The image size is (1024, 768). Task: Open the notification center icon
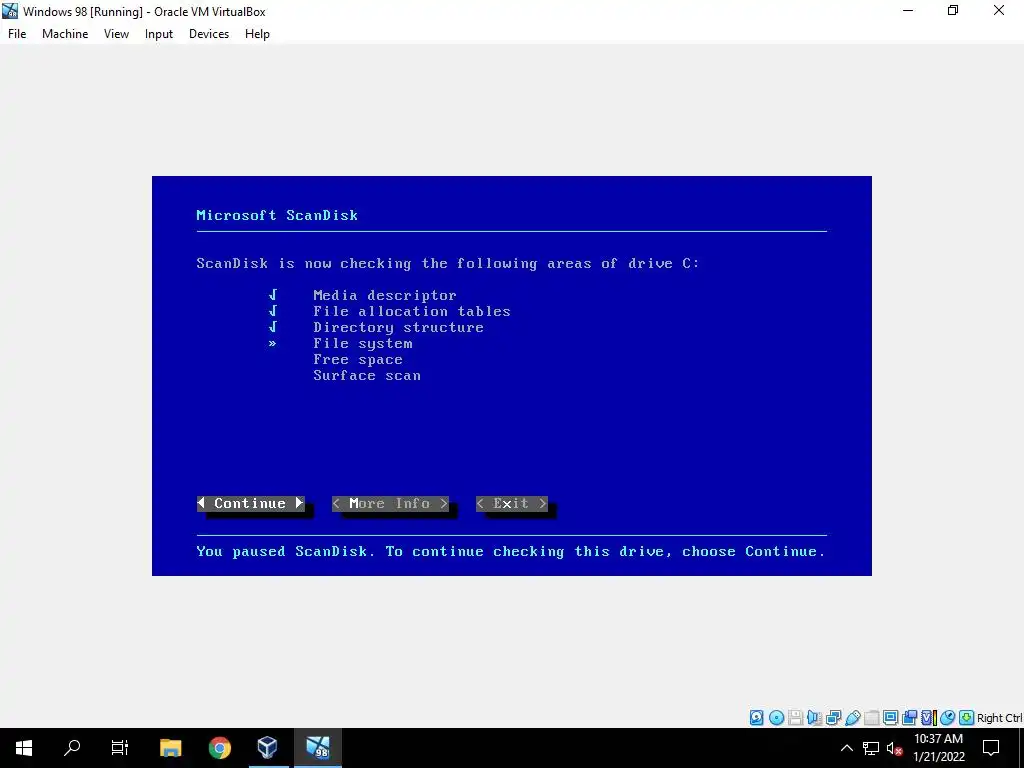click(991, 748)
